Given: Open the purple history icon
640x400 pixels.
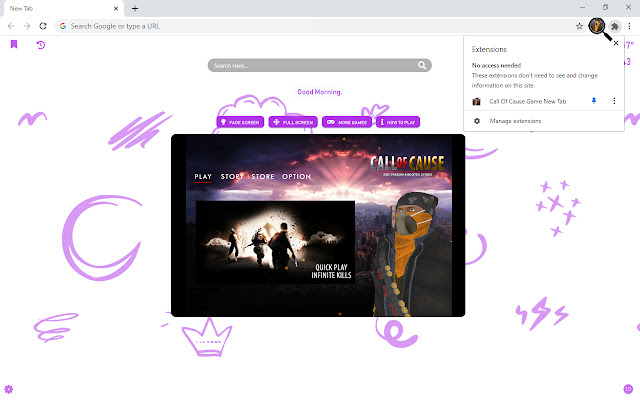Looking at the screenshot, I should point(41,45).
